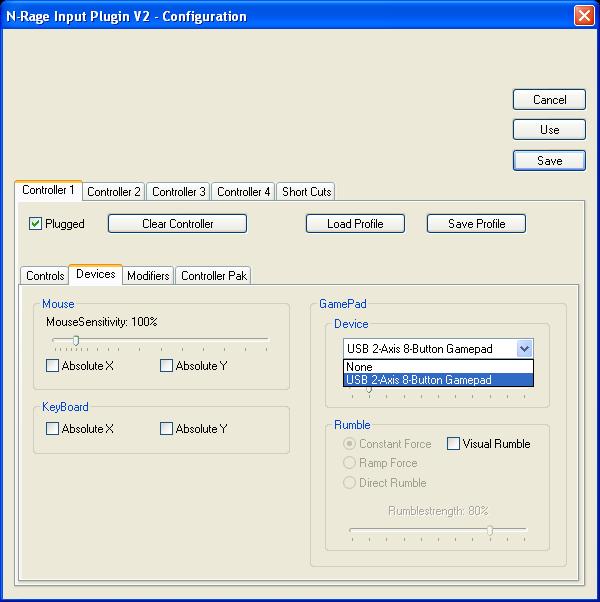Click the Save Profile button
Image resolution: width=600 pixels, height=602 pixels.
coord(476,224)
